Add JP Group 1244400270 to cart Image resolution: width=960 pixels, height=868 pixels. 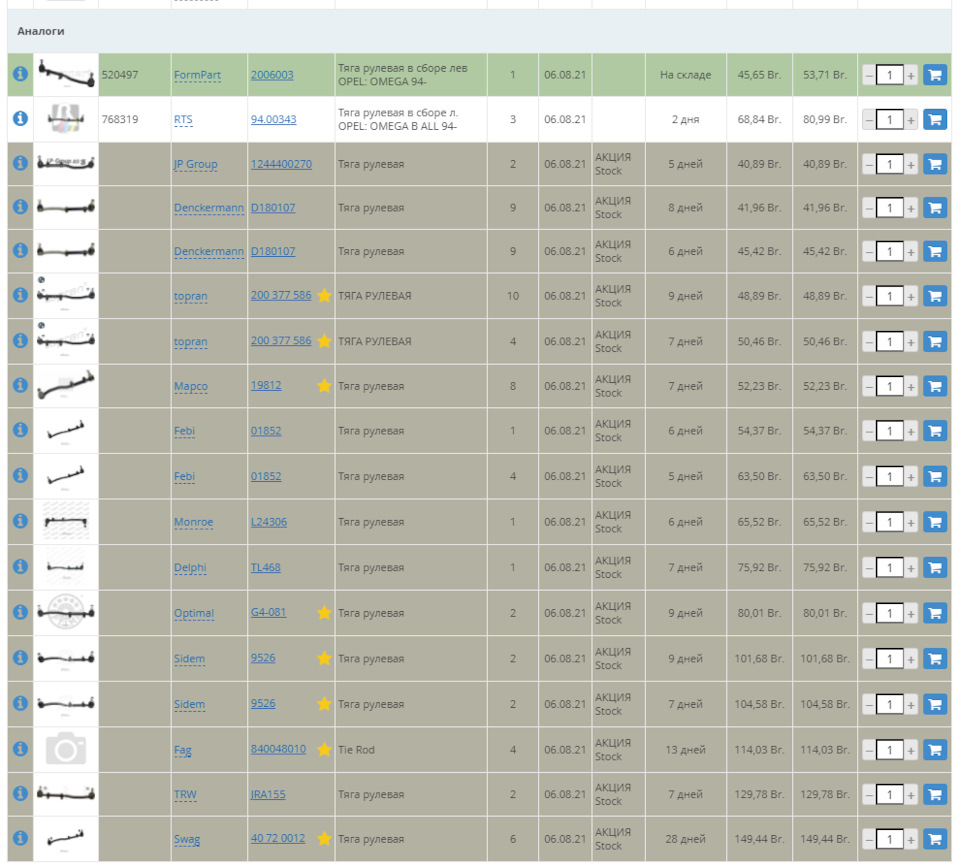click(x=935, y=164)
